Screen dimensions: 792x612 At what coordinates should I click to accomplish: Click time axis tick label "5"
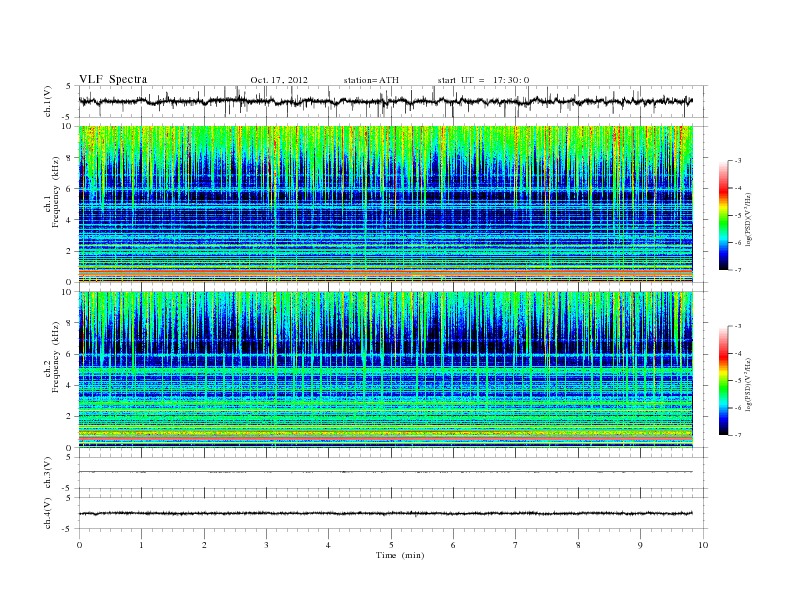(x=391, y=545)
